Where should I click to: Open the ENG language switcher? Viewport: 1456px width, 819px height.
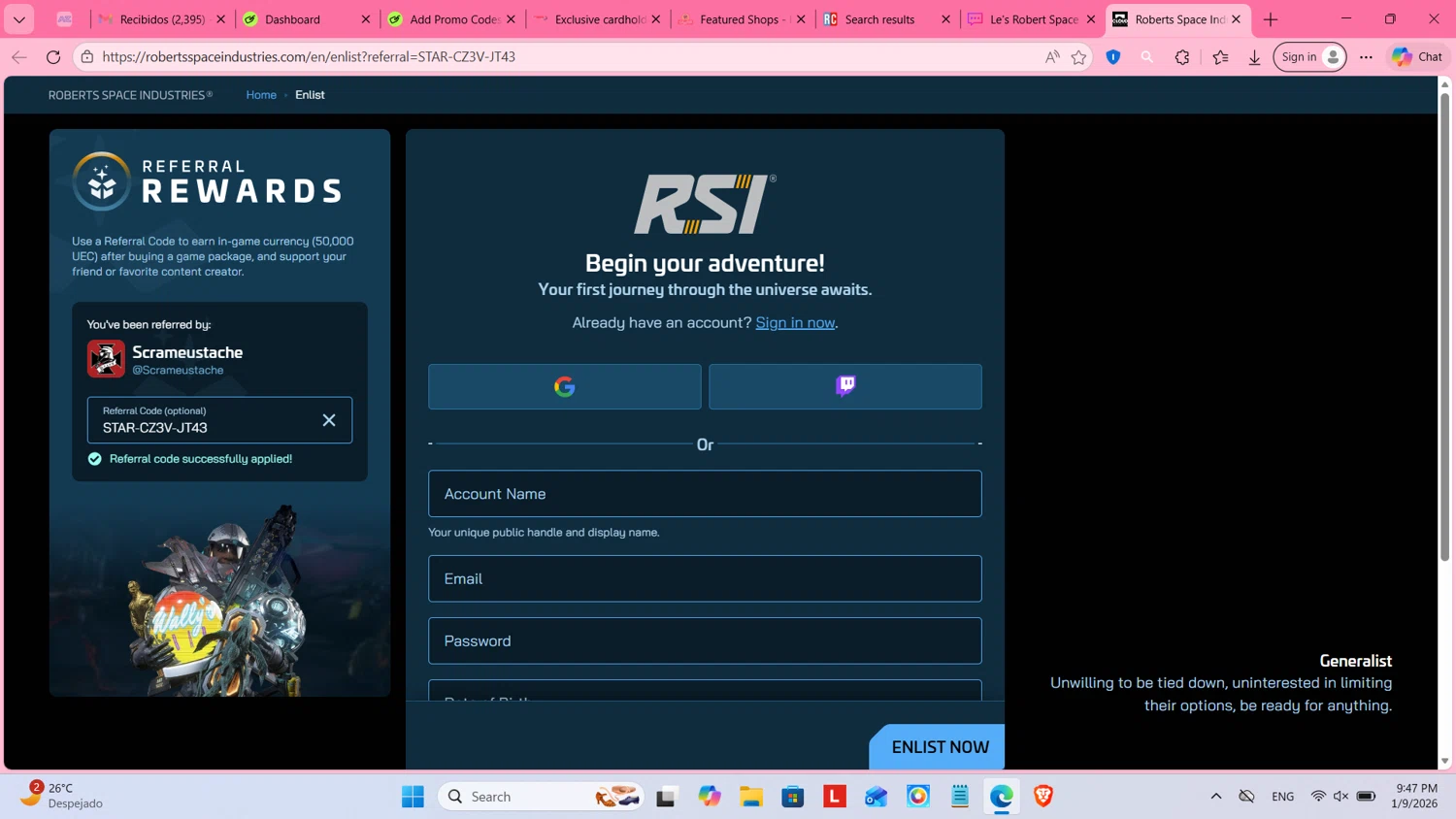pyautogui.click(x=1282, y=797)
